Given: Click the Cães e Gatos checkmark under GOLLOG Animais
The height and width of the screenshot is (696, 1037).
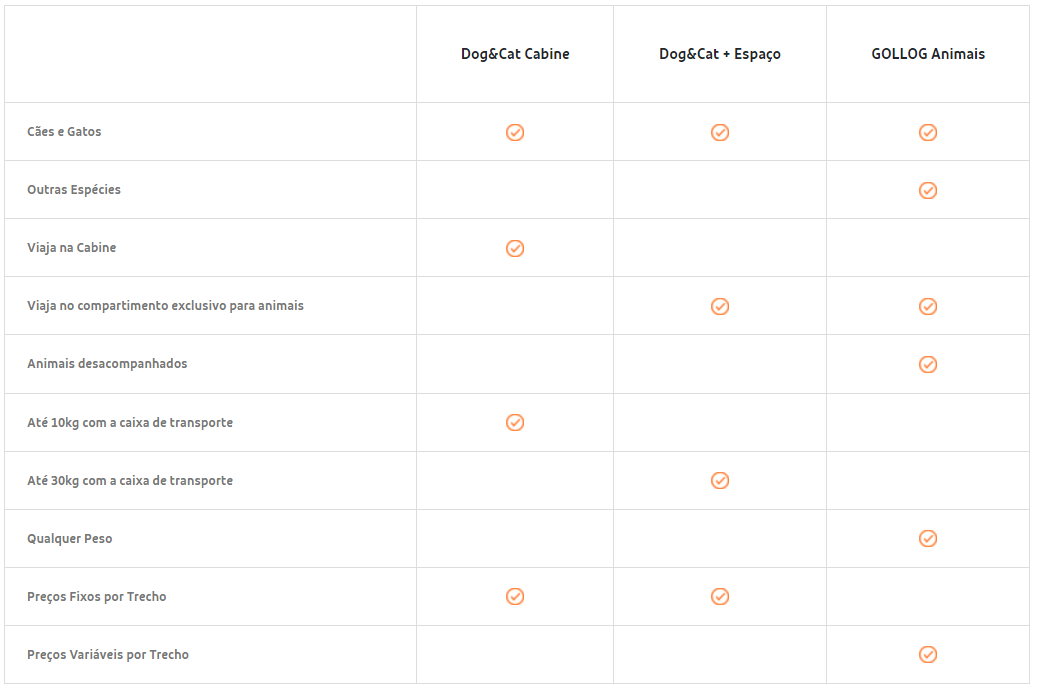Looking at the screenshot, I should pos(928,132).
